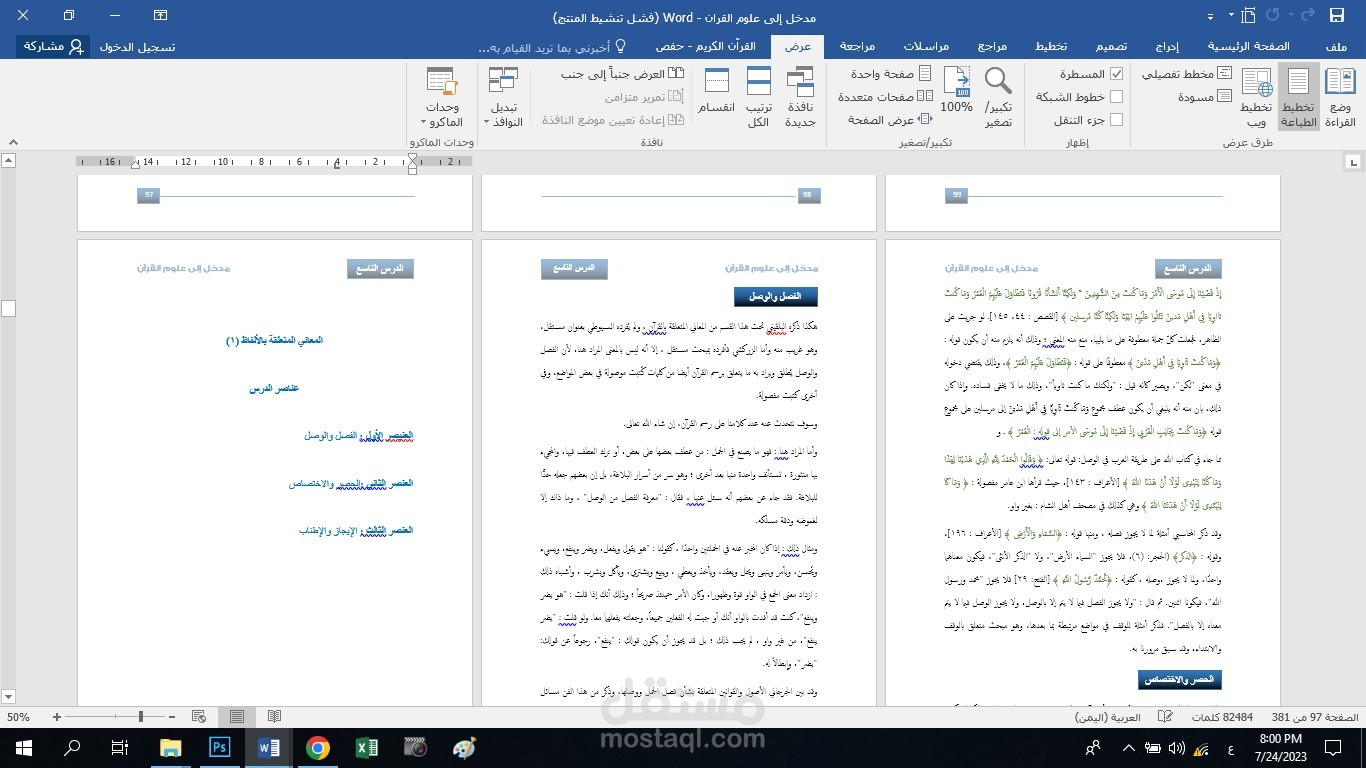Click language العربية (اليمن) in status bar
This screenshot has height=768, width=1366.
[1106, 717]
